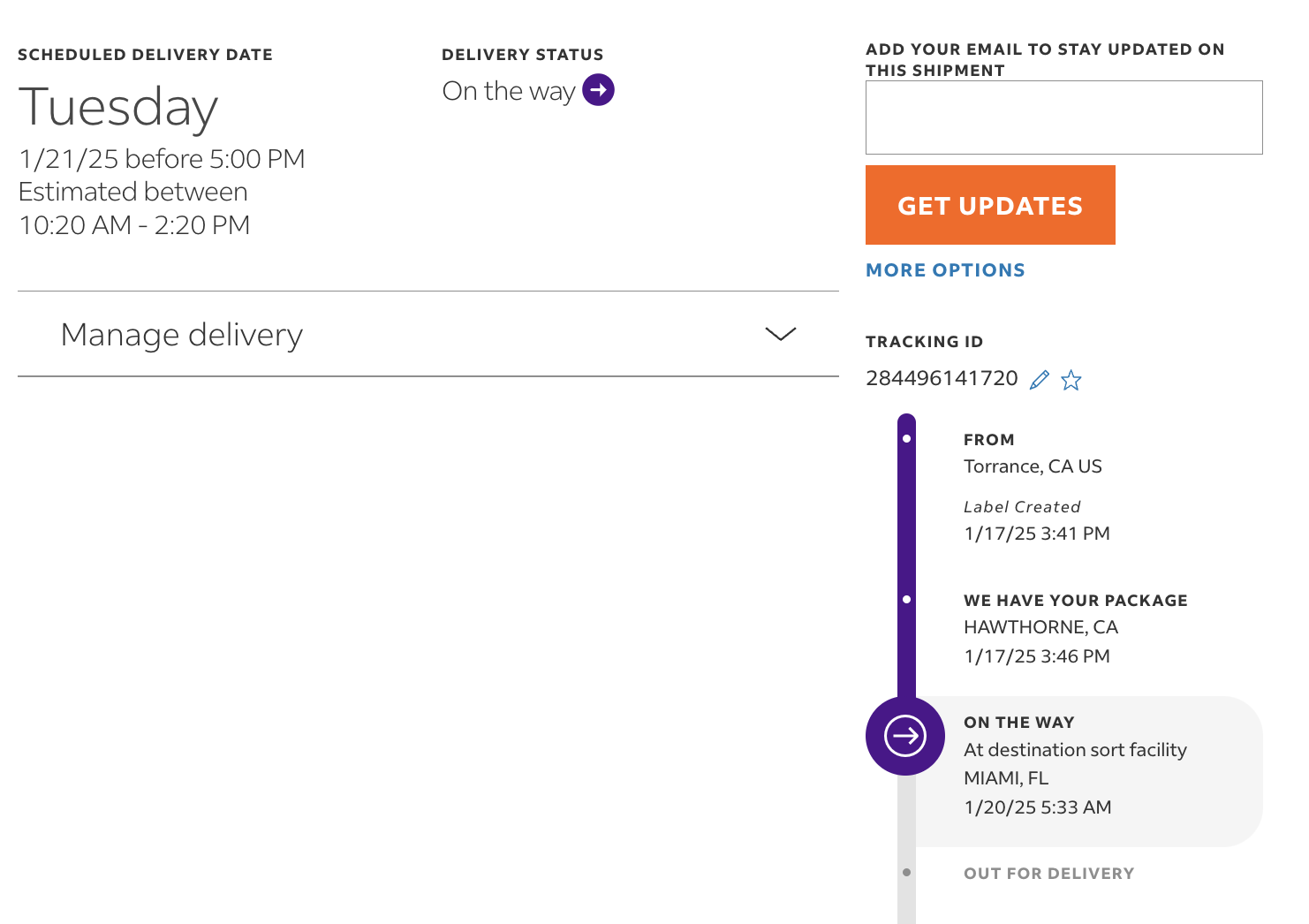Click the tracking number 284496141720
Screen dimensions: 1309x924
click(x=942, y=378)
